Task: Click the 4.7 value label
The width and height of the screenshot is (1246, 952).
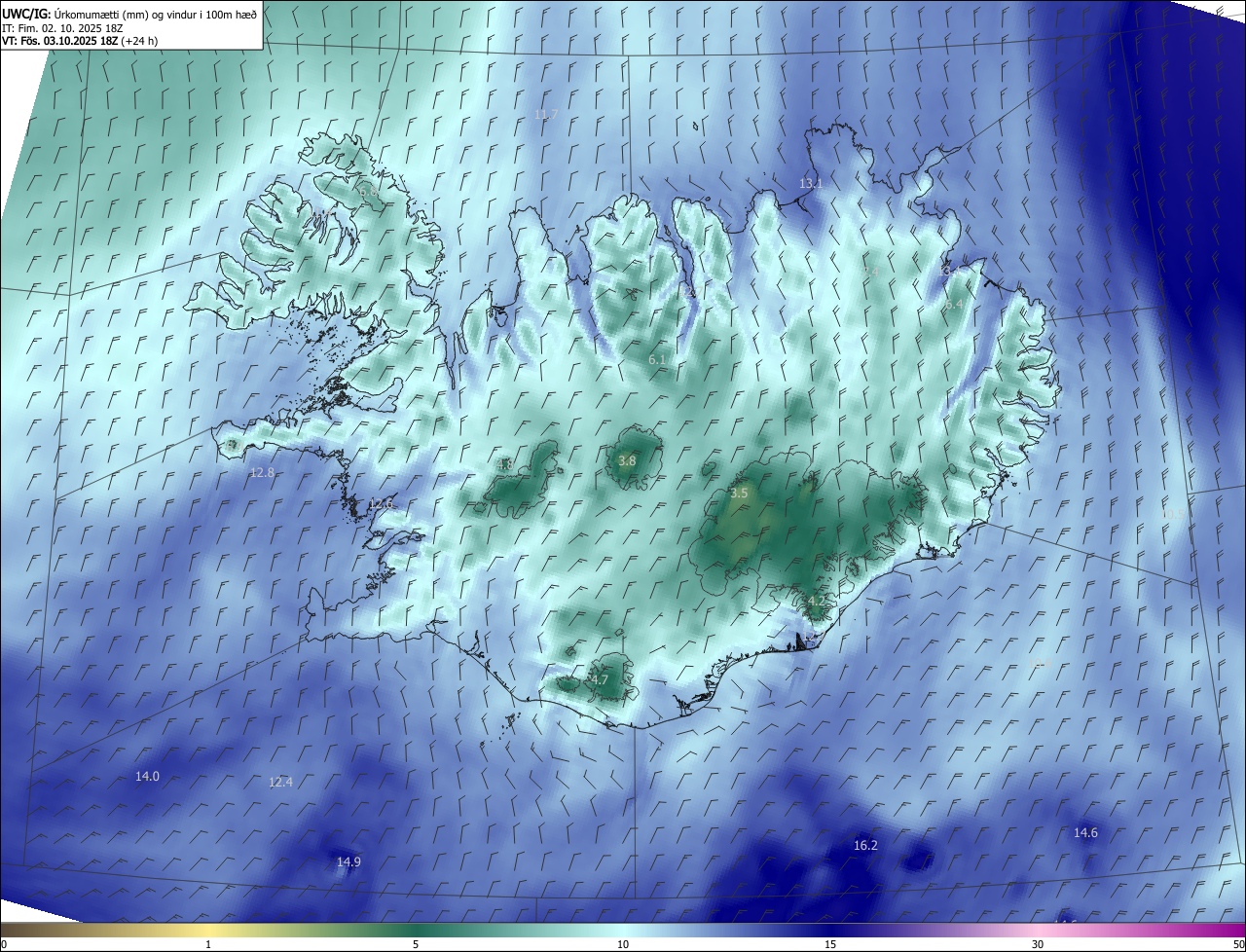Action: pyautogui.click(x=599, y=680)
